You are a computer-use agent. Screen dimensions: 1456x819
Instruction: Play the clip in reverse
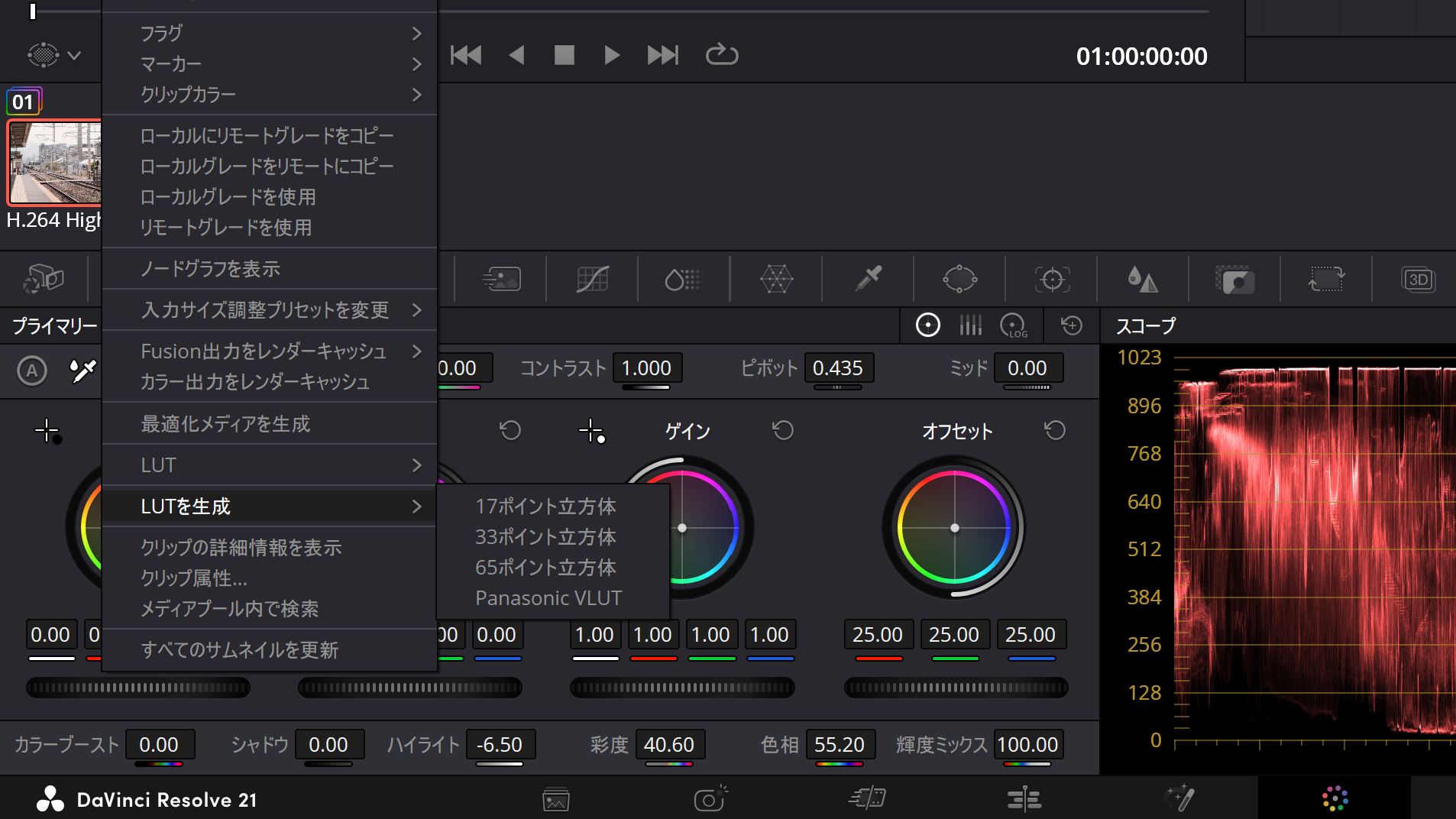516,55
